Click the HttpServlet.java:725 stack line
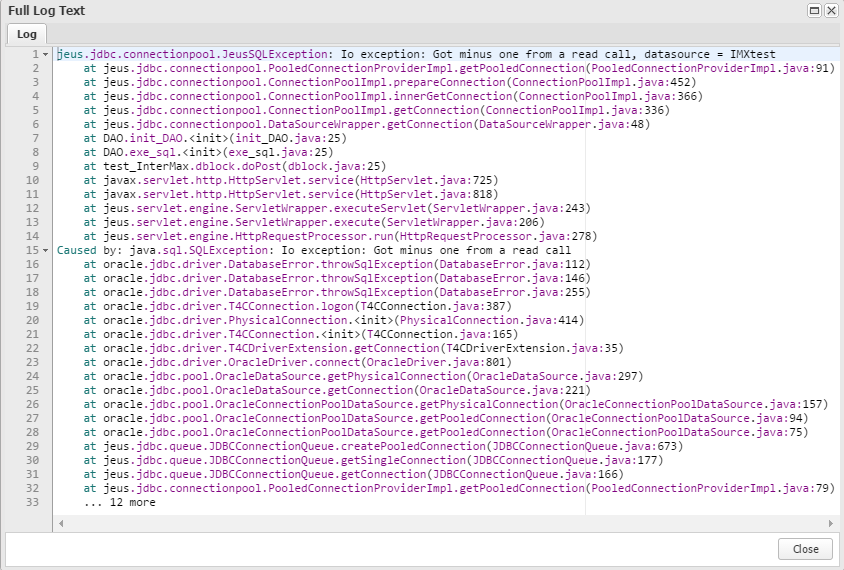 pos(291,180)
